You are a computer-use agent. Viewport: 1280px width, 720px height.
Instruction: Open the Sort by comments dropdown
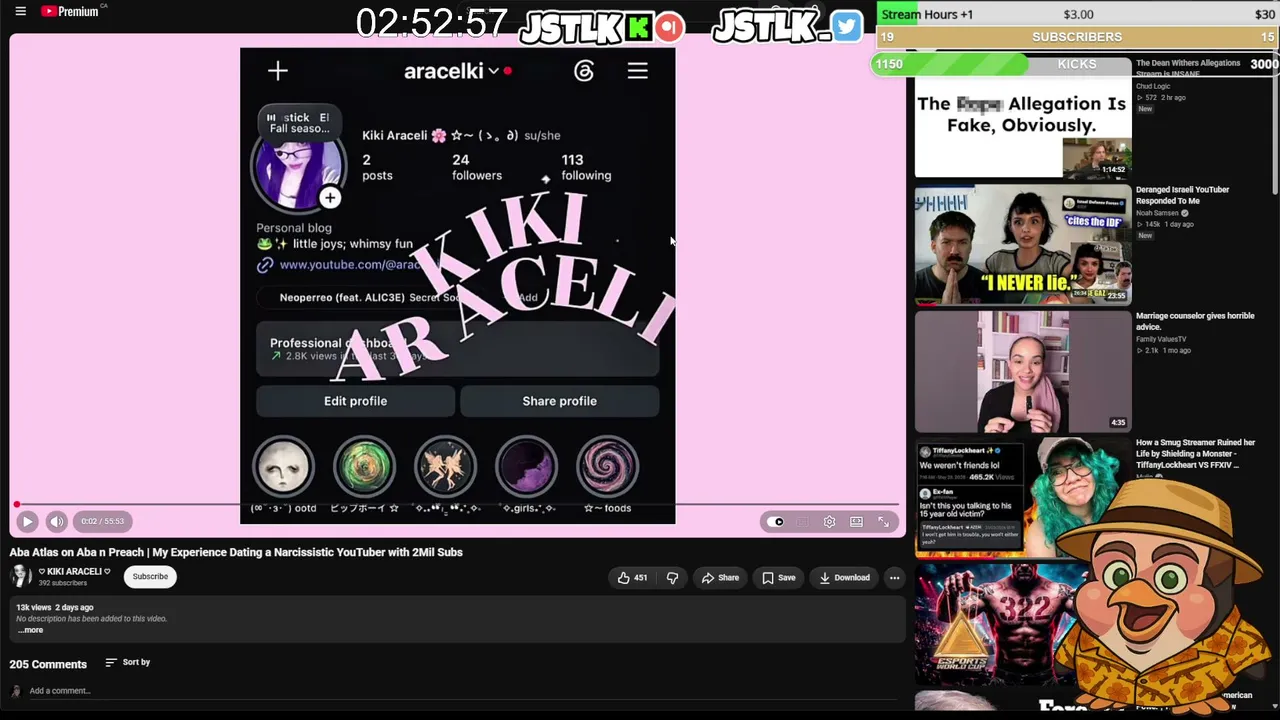(x=128, y=662)
